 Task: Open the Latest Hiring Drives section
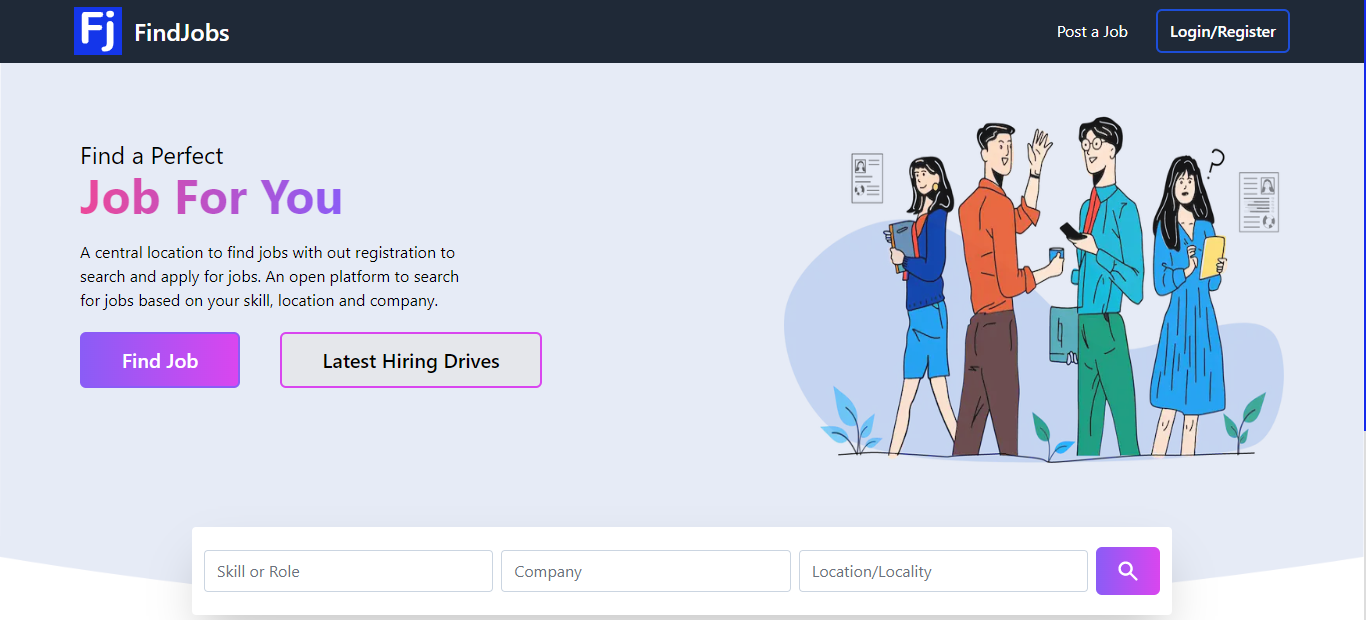pos(410,360)
